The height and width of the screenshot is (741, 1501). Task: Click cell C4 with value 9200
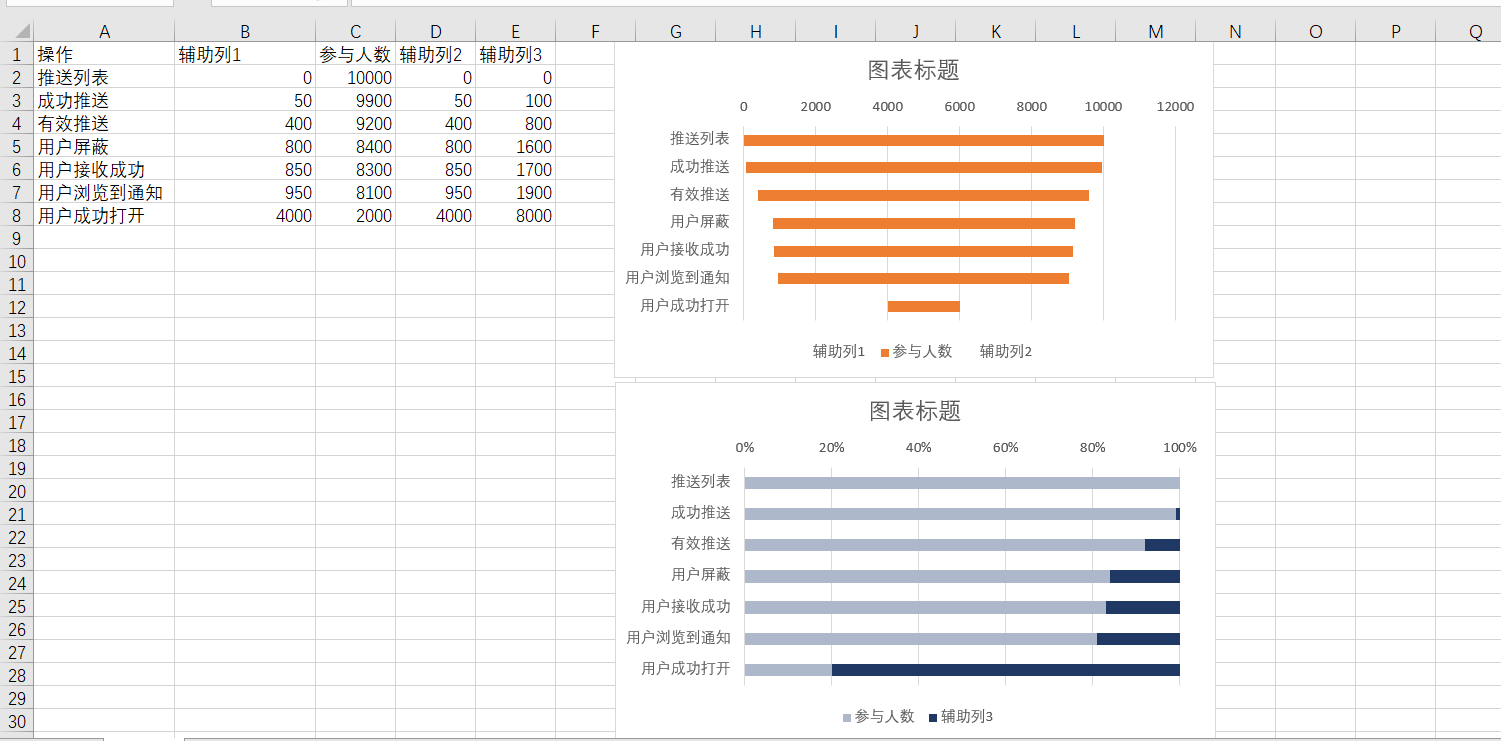tap(355, 123)
